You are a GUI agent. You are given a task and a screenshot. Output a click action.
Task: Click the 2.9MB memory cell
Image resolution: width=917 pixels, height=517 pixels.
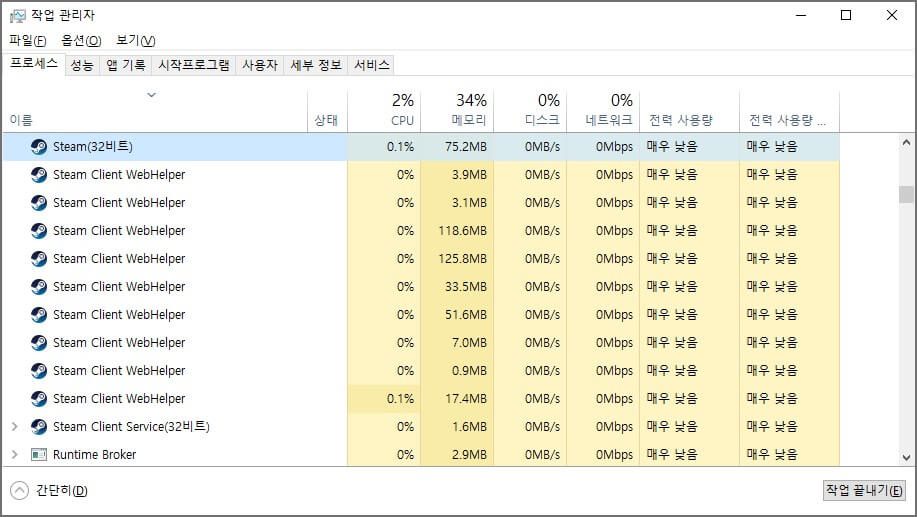pos(457,454)
